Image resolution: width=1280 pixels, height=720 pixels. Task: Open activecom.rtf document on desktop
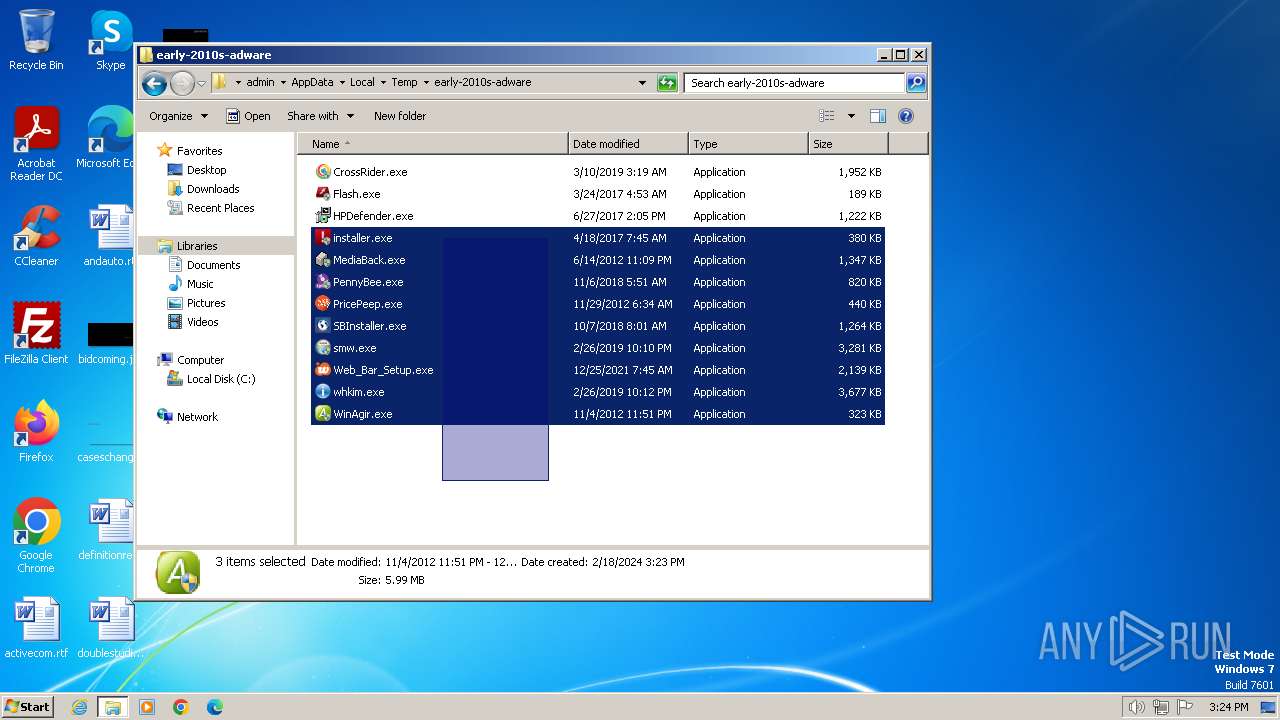(x=36, y=628)
